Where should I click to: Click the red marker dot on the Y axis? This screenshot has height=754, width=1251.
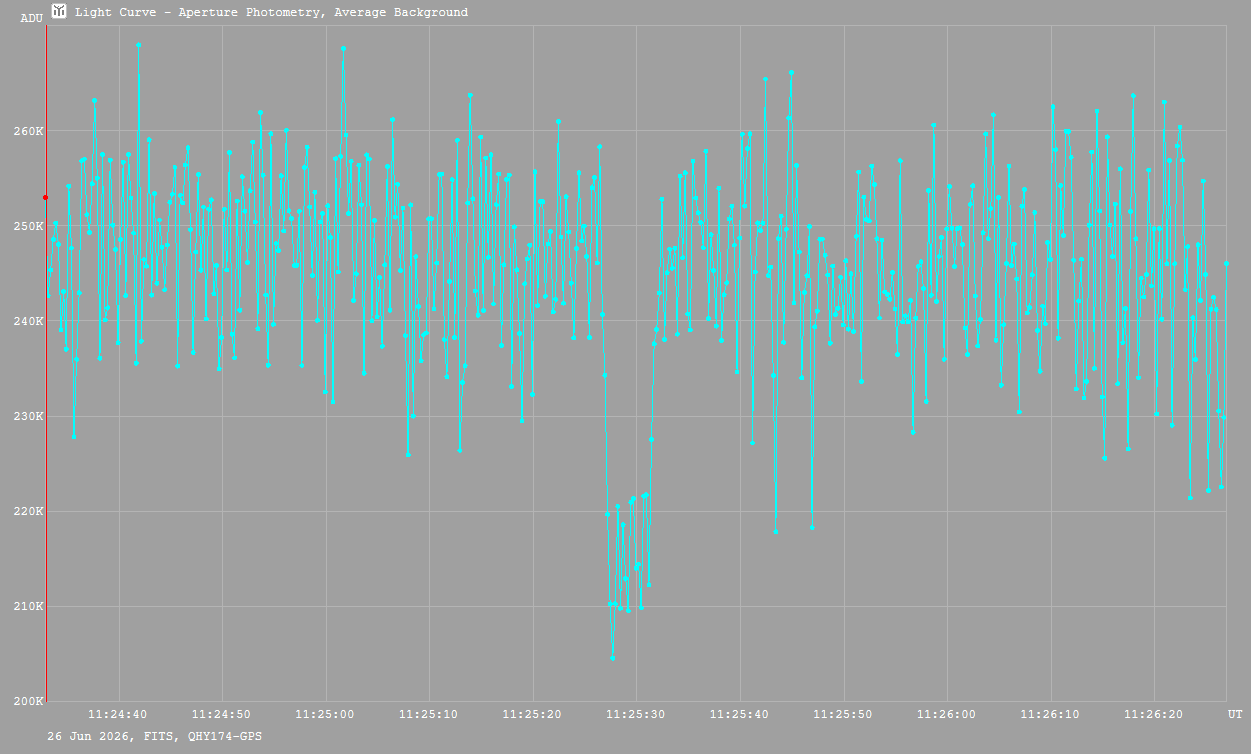pyautogui.click(x=45, y=197)
